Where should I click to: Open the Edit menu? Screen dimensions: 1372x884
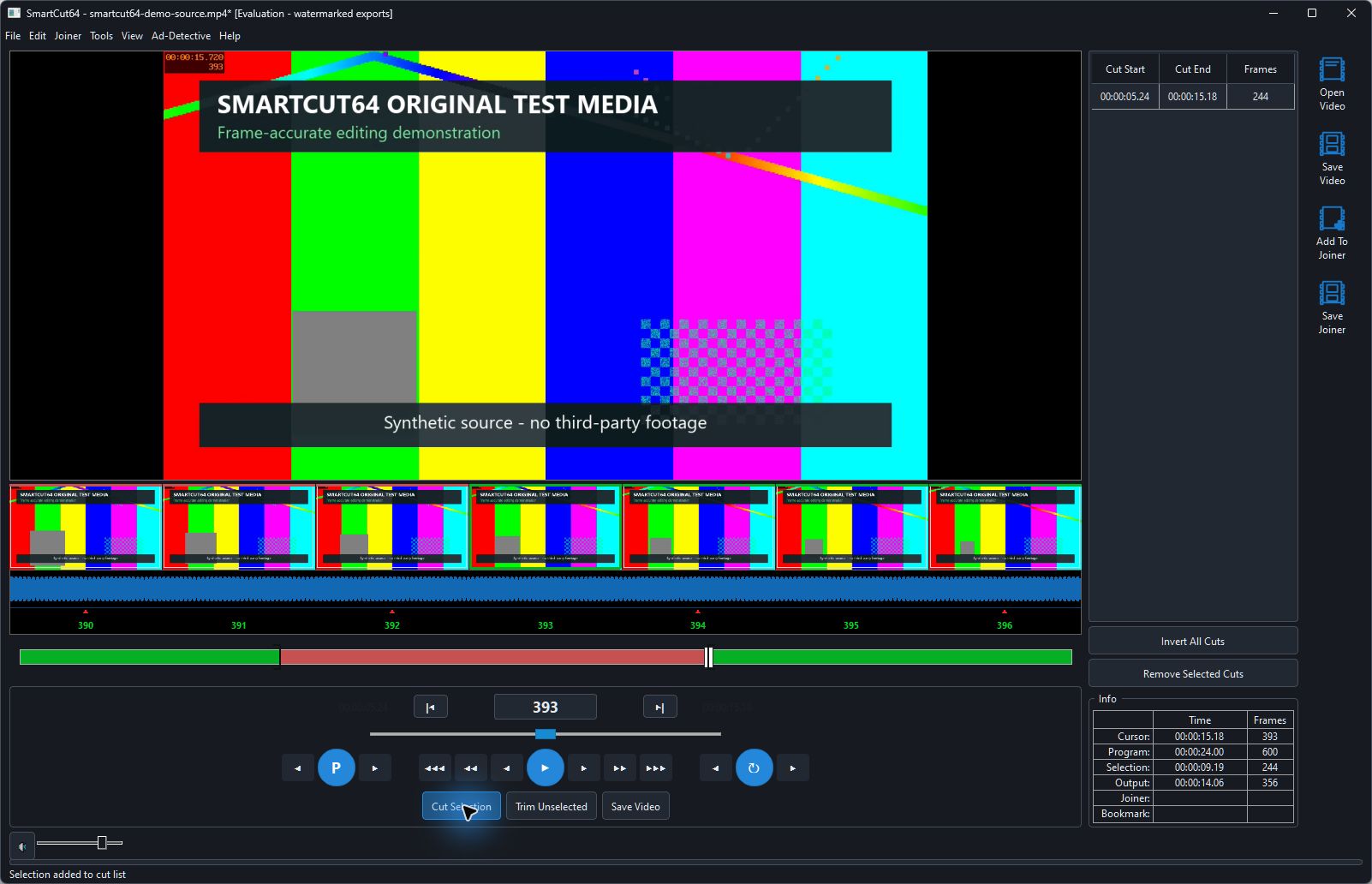[38, 36]
